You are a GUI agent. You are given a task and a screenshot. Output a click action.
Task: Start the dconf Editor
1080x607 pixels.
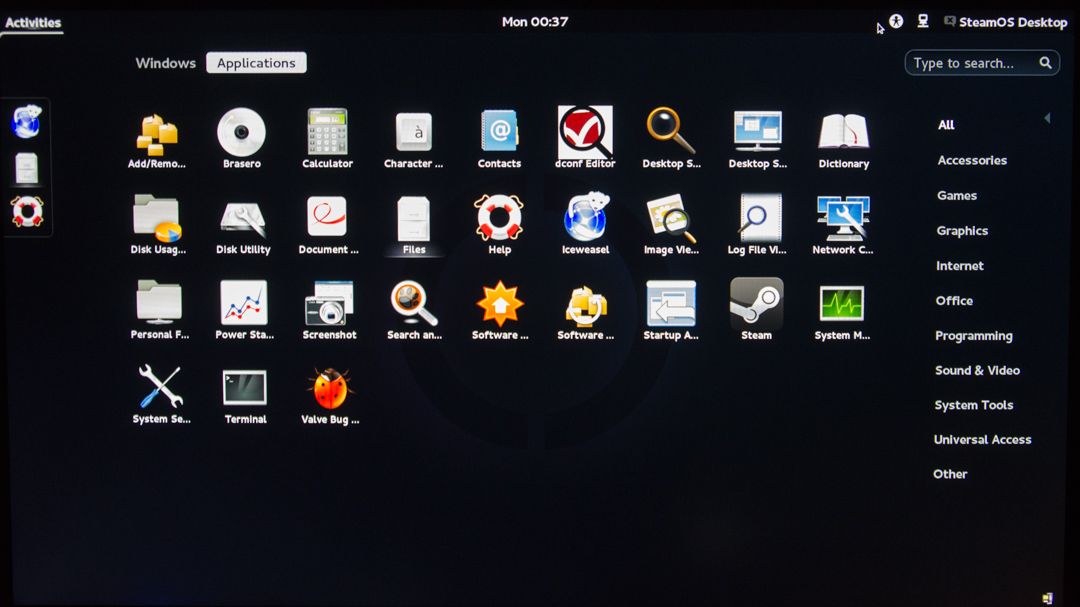click(x=584, y=133)
